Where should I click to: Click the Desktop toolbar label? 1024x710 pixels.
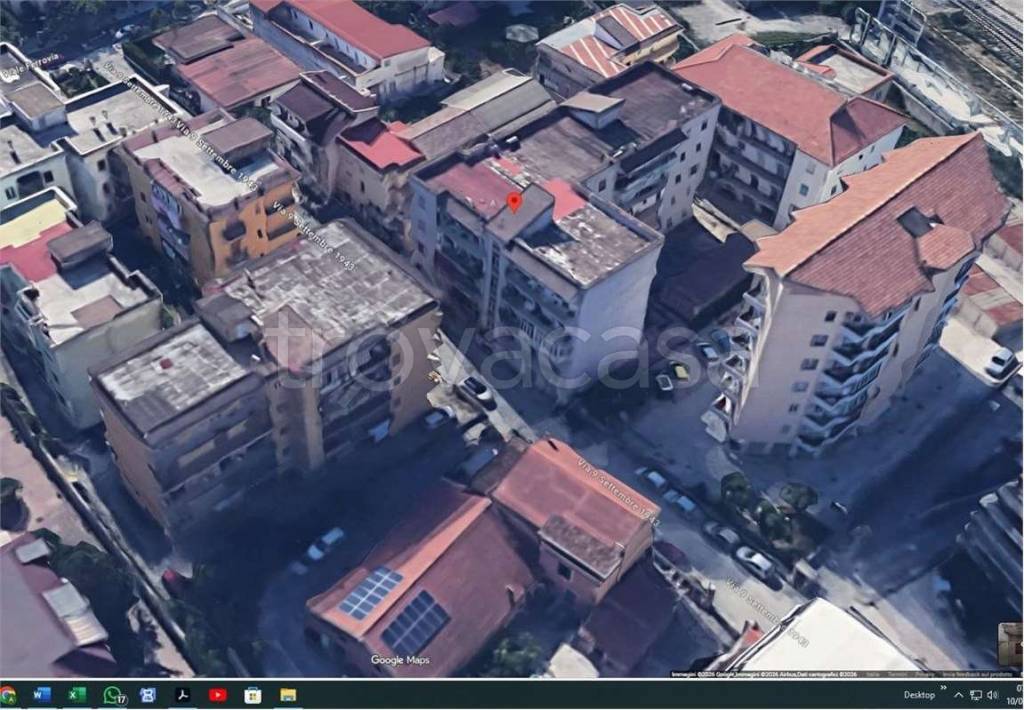919,695
